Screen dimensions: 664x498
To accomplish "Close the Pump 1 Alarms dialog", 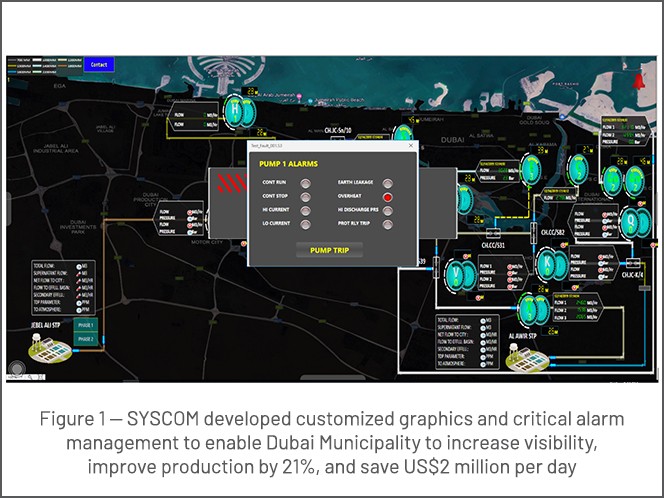I will point(409,146).
